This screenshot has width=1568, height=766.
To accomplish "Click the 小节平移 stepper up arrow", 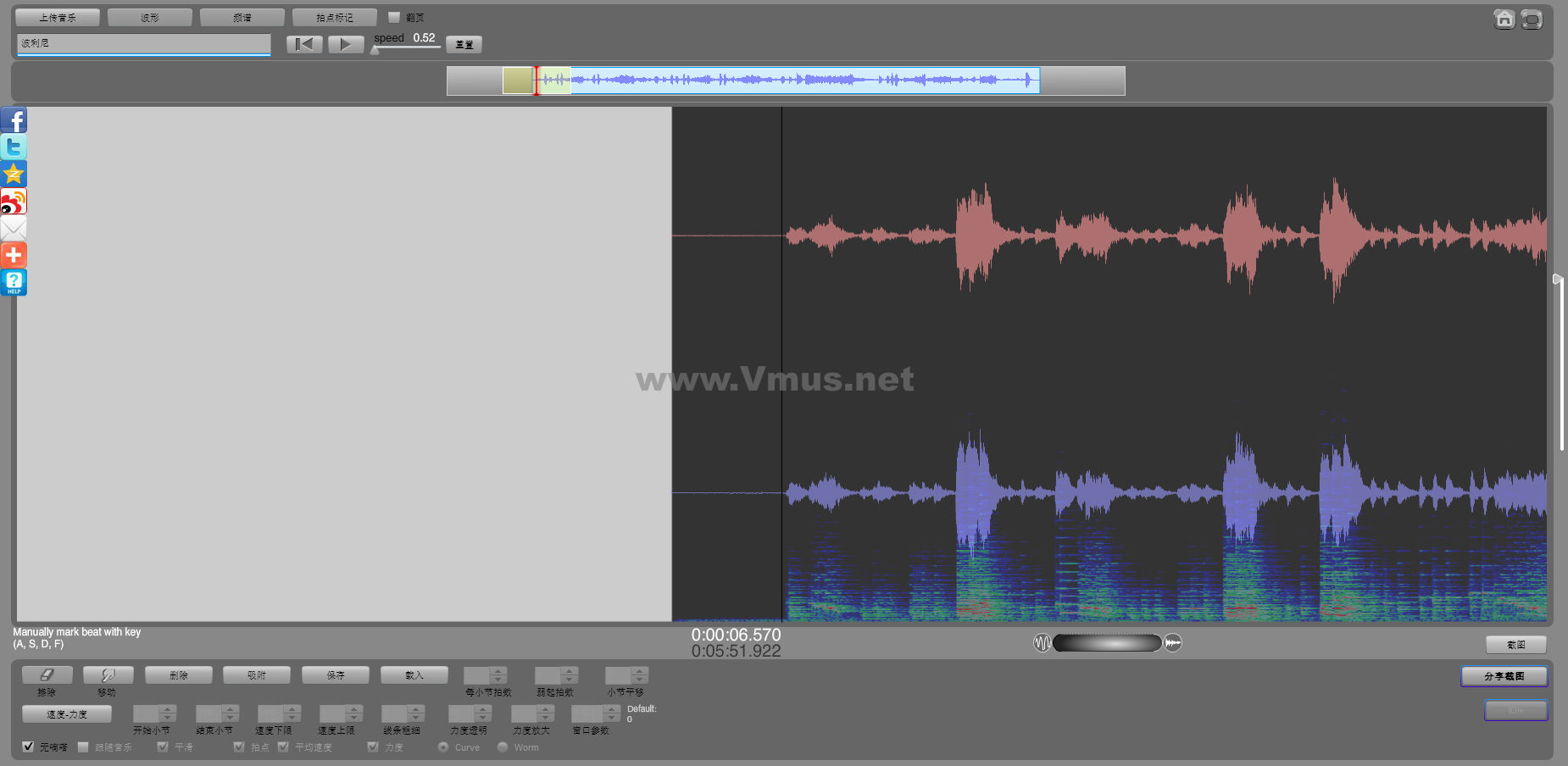I will pyautogui.click(x=640, y=671).
